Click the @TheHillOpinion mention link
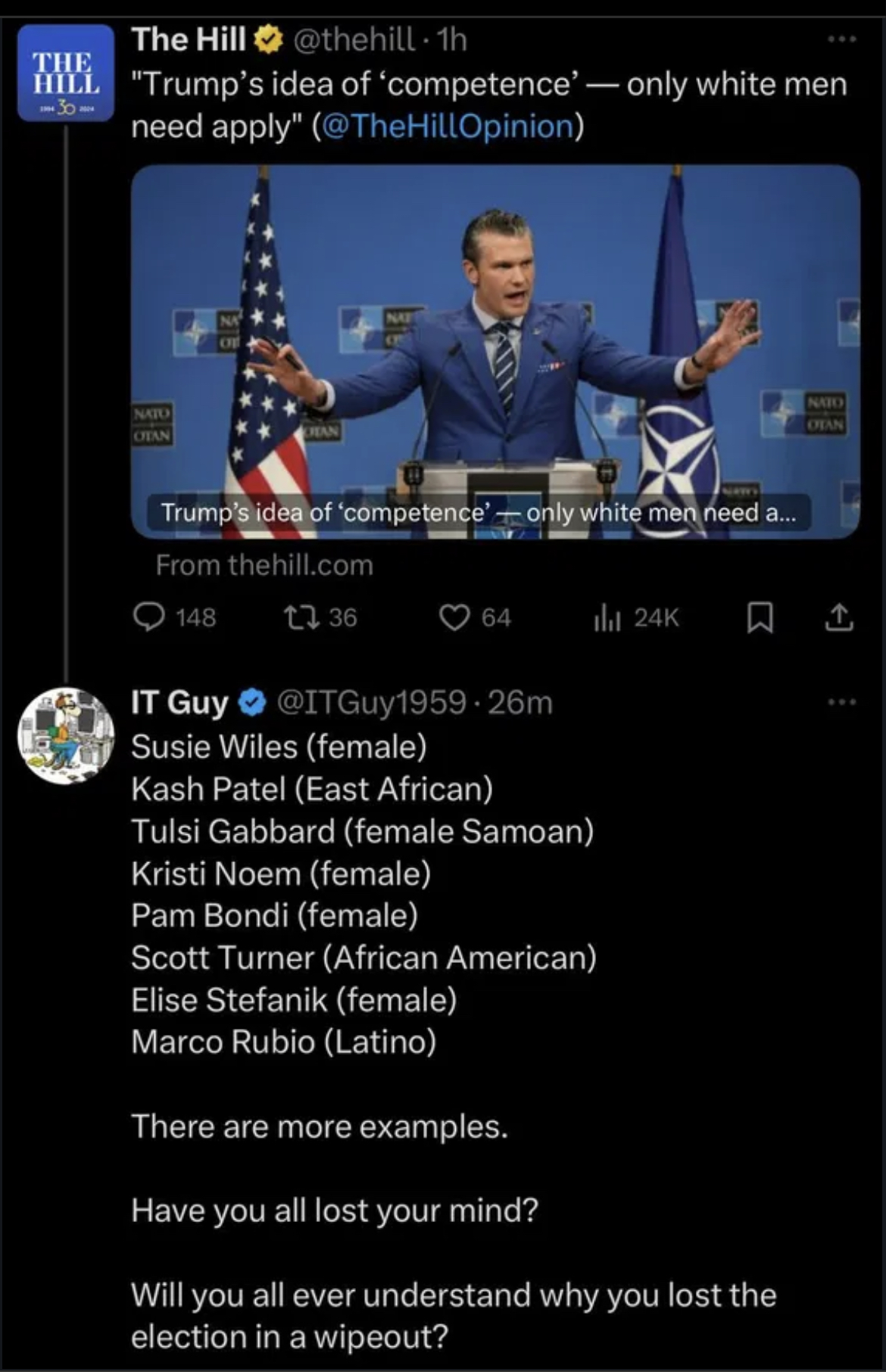This screenshot has height=1372, width=886. pos(448,126)
